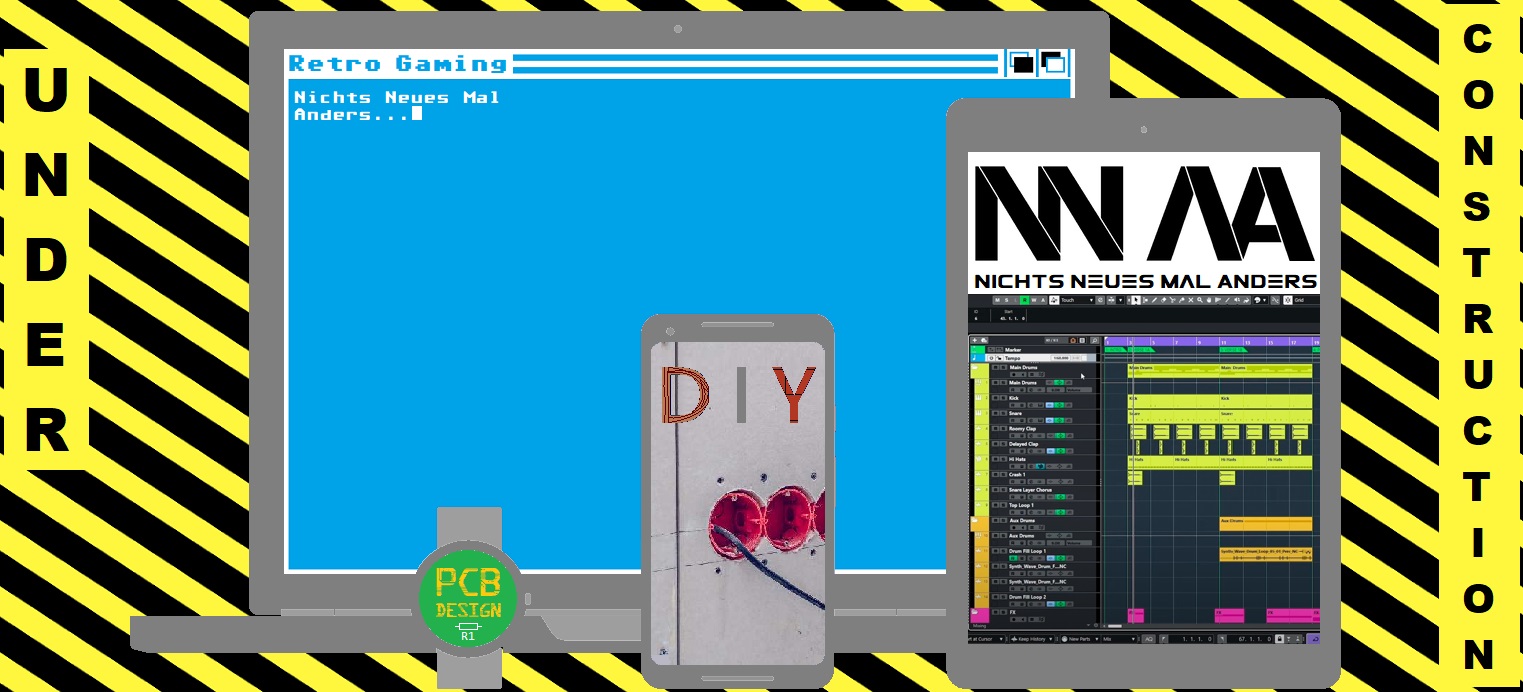Screen dimensions: 1523x692
Task: Toggle the green global Read automation button
Action: point(1024,300)
